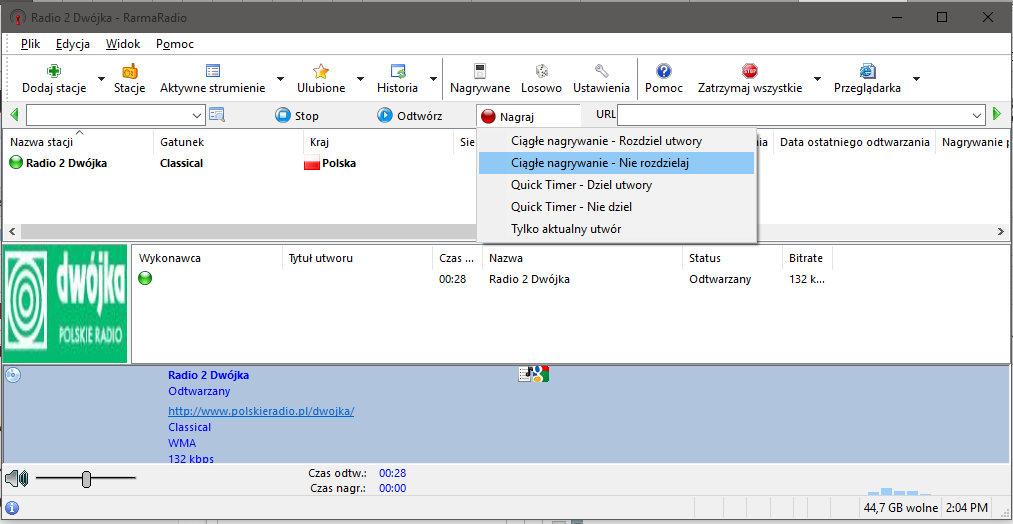Click the Odtwórz play button

point(410,116)
